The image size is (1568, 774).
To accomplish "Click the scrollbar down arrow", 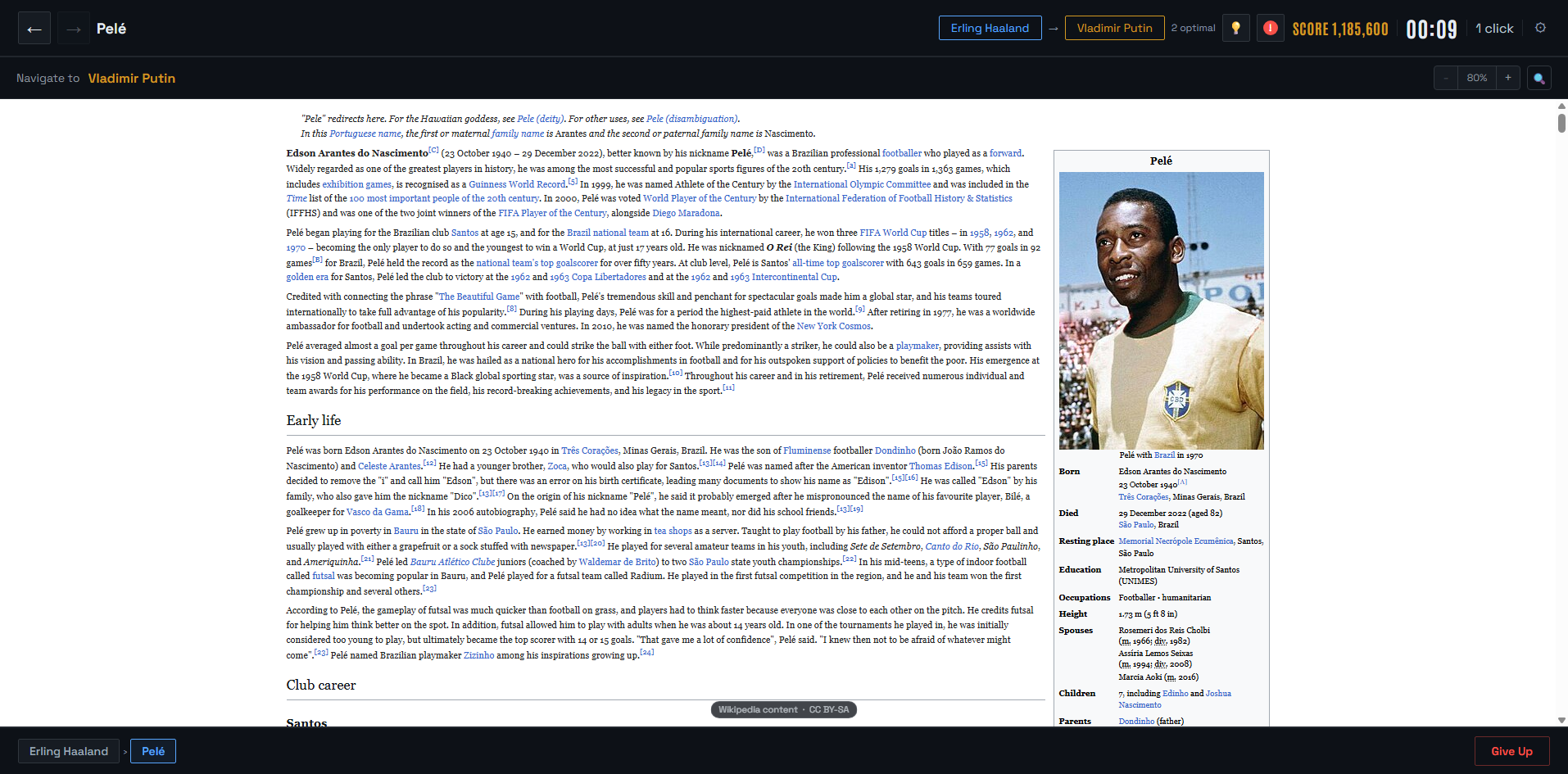I will point(1561,720).
